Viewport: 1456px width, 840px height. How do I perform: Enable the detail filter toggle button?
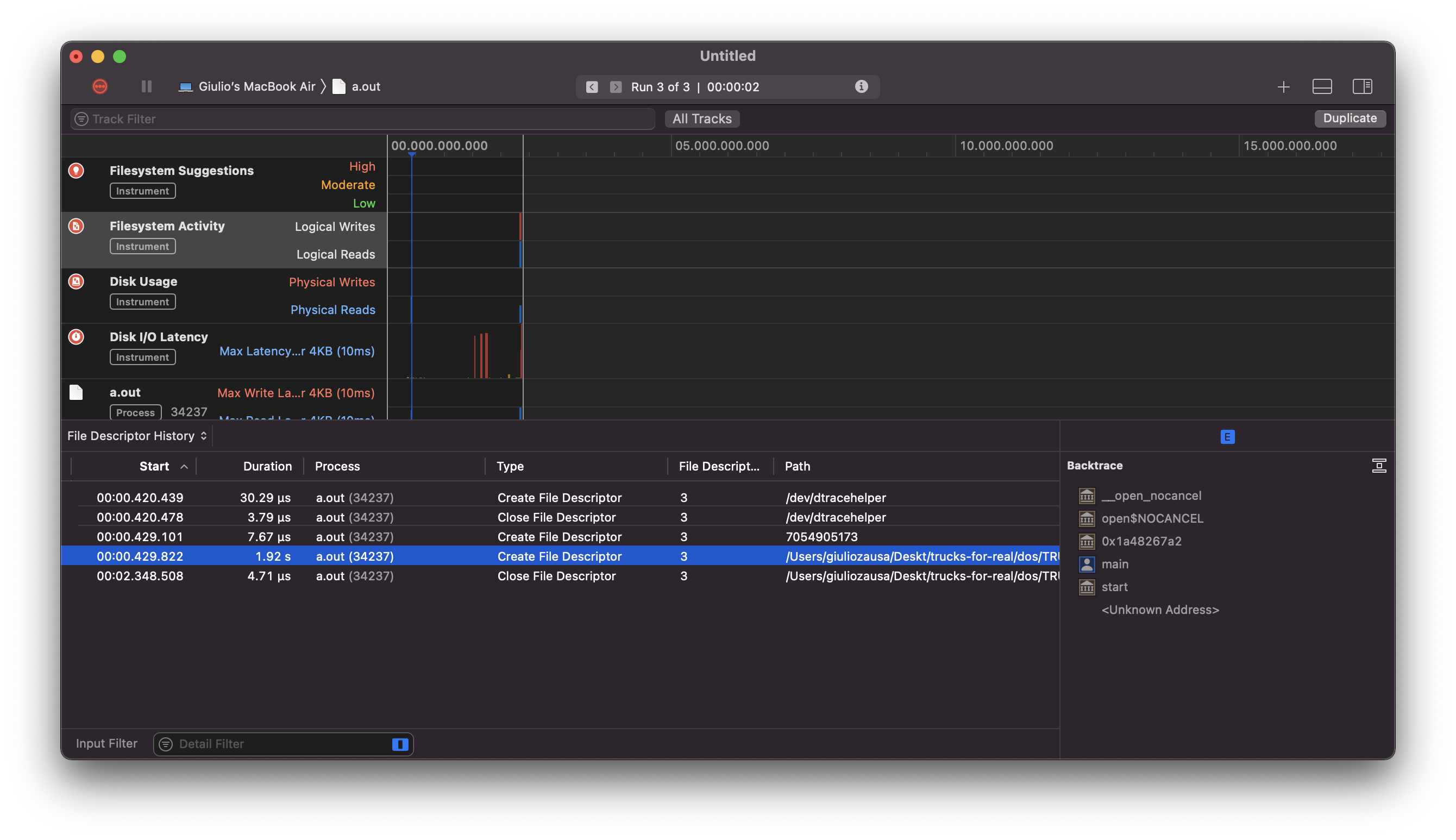point(399,744)
